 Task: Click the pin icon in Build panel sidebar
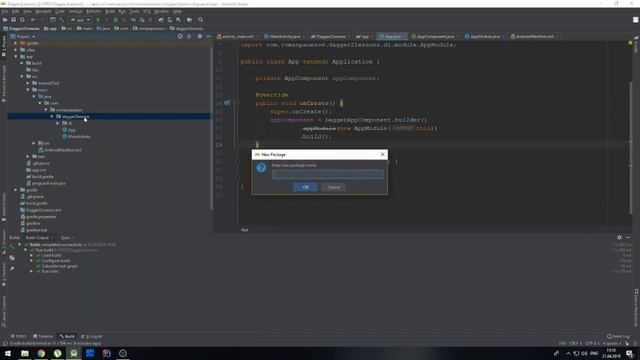[x=12, y=269]
